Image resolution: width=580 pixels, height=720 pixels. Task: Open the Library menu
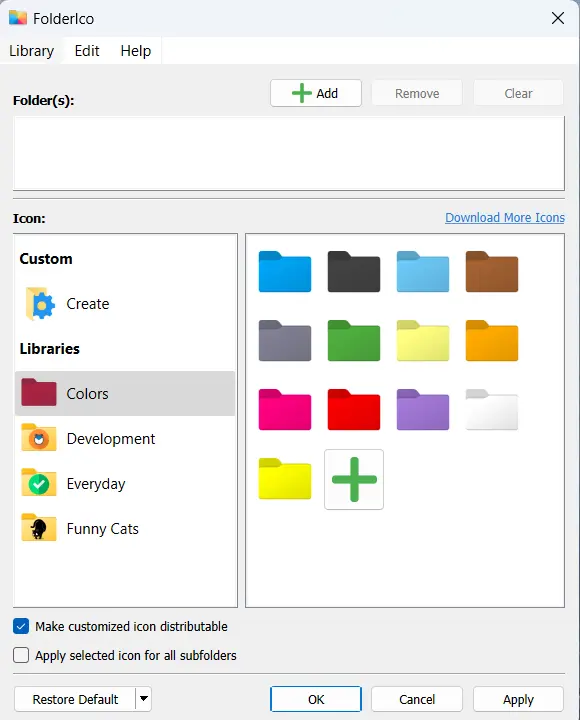[x=31, y=51]
